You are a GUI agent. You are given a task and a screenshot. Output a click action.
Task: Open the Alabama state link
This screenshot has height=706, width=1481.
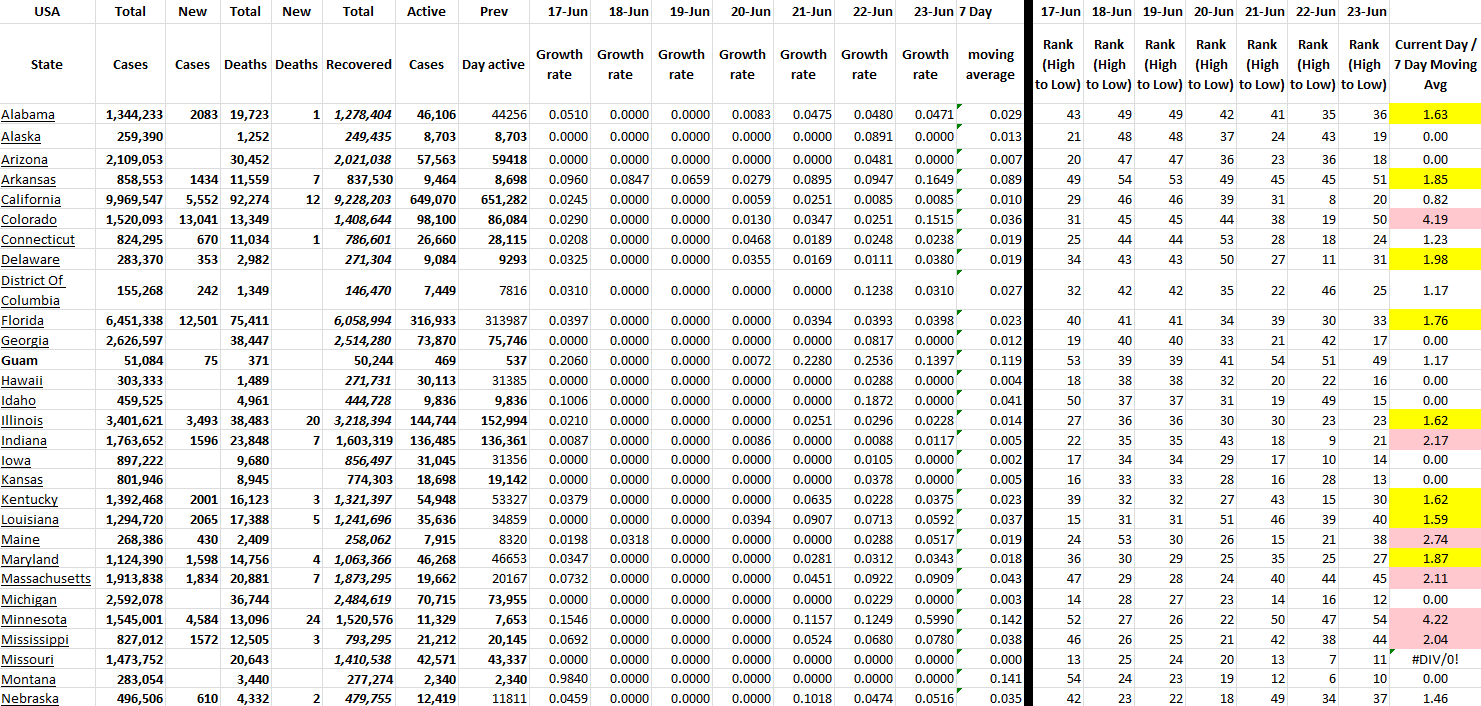pos(28,115)
